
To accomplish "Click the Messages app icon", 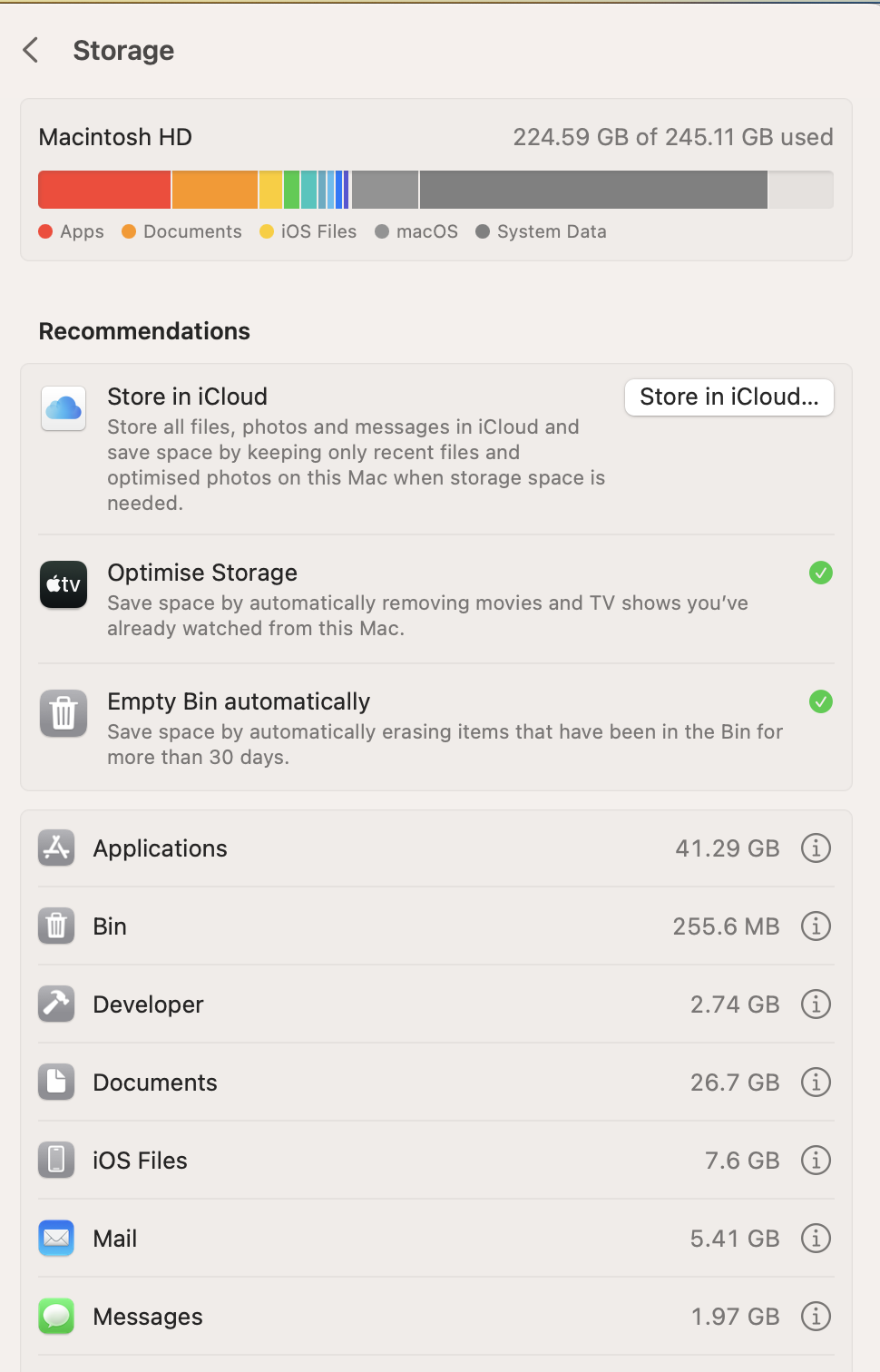I will tap(56, 1317).
